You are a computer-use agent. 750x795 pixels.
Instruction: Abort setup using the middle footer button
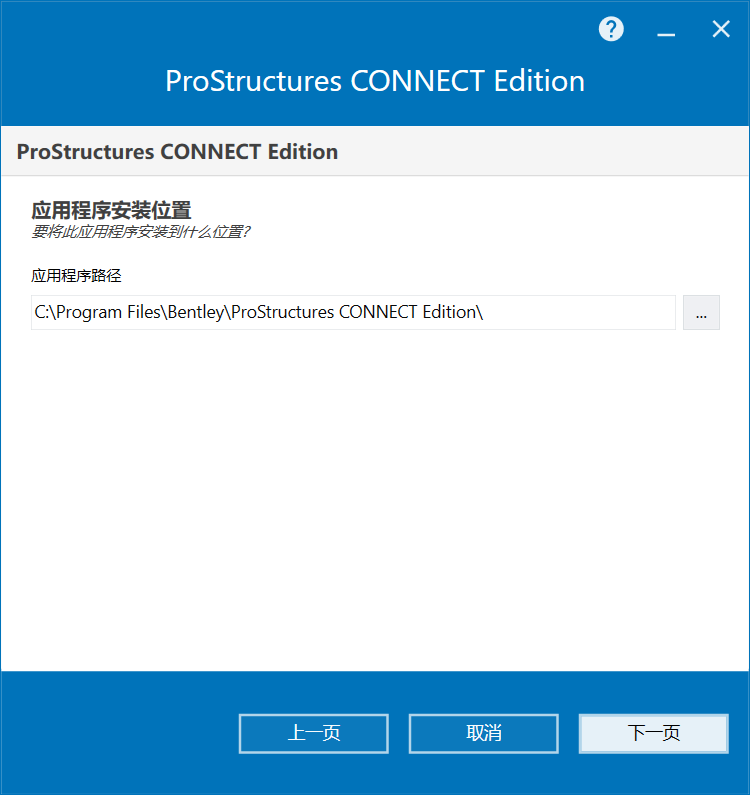(x=484, y=734)
